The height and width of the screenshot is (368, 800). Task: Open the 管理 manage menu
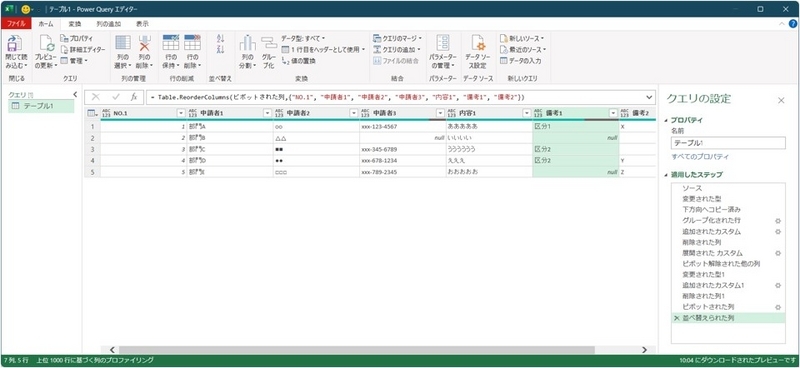[x=74, y=61]
